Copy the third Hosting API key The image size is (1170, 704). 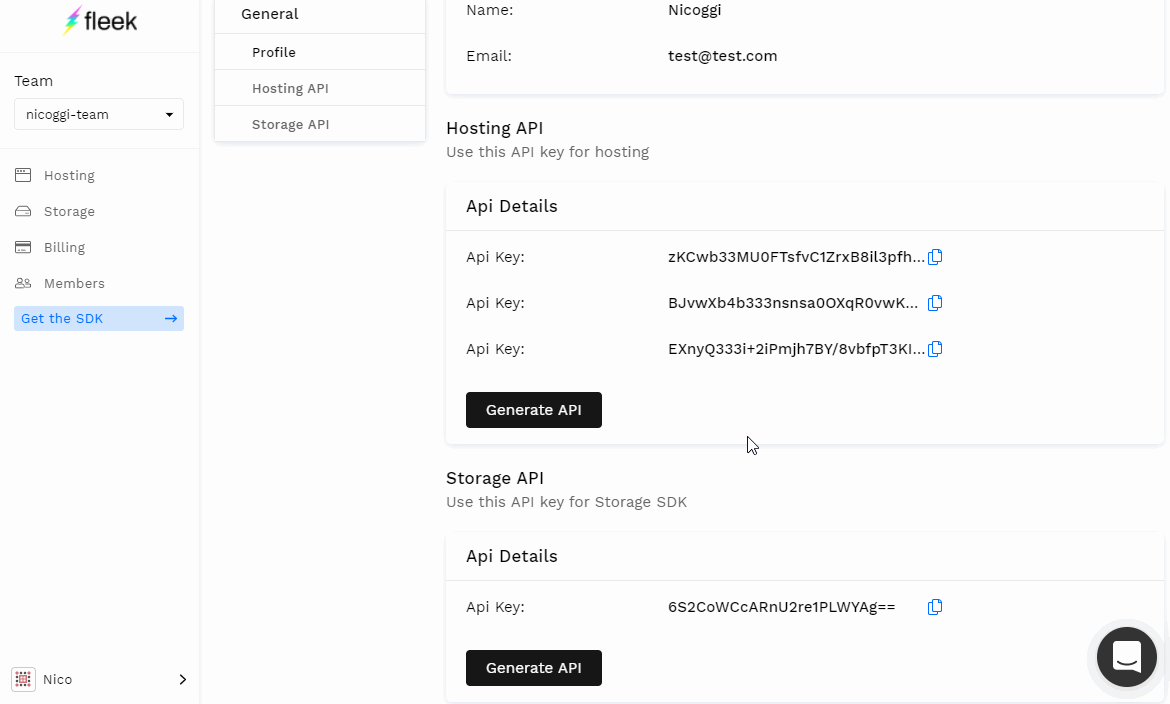pos(935,349)
